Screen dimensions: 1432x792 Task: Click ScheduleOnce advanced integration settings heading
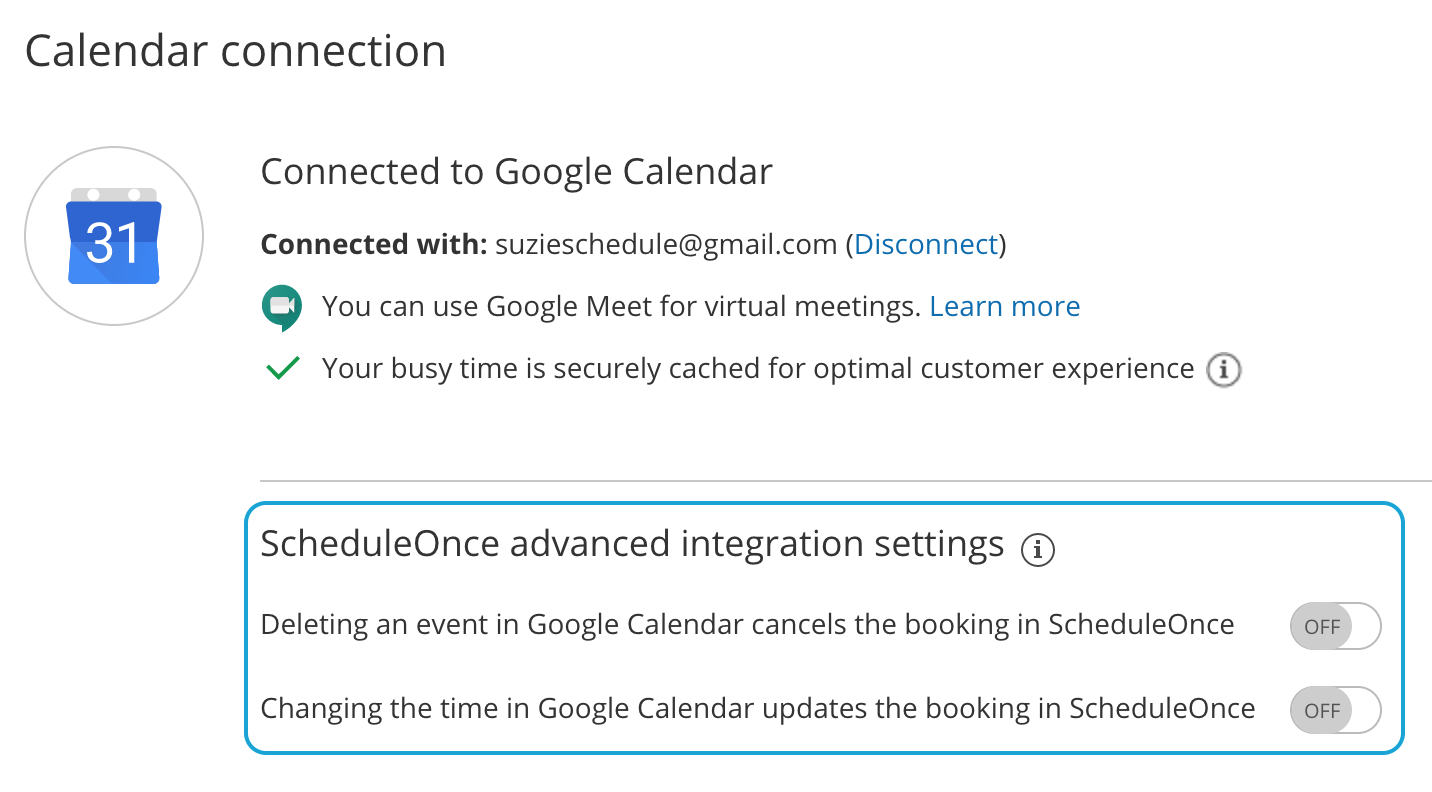[632, 545]
